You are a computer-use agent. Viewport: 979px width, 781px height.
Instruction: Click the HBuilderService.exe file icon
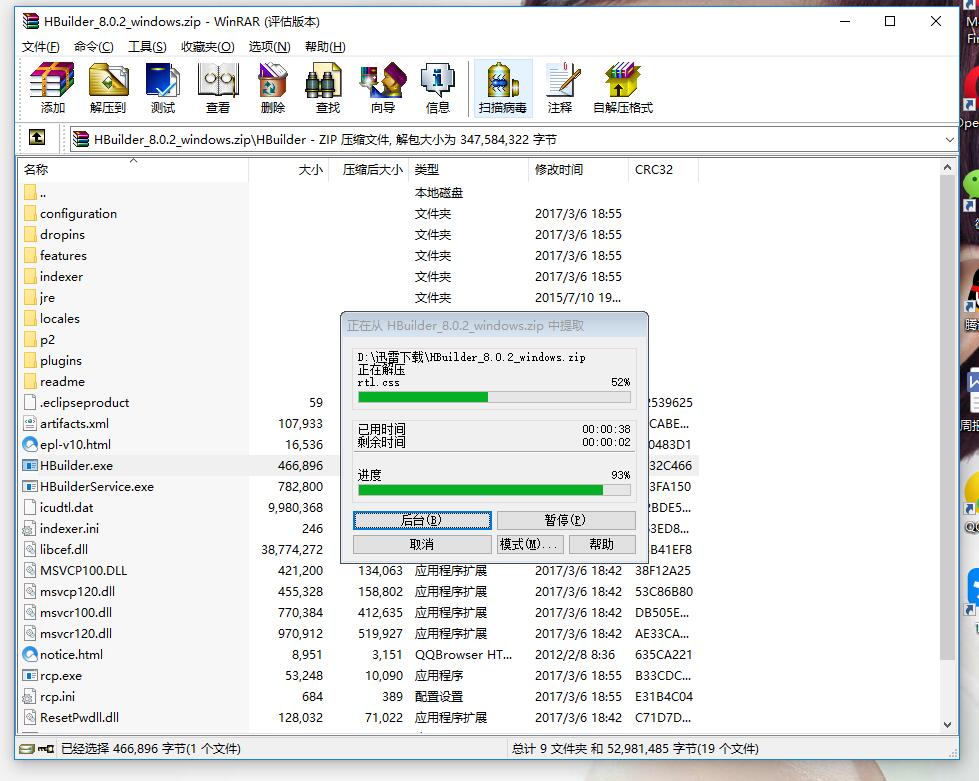pyautogui.click(x=30, y=486)
